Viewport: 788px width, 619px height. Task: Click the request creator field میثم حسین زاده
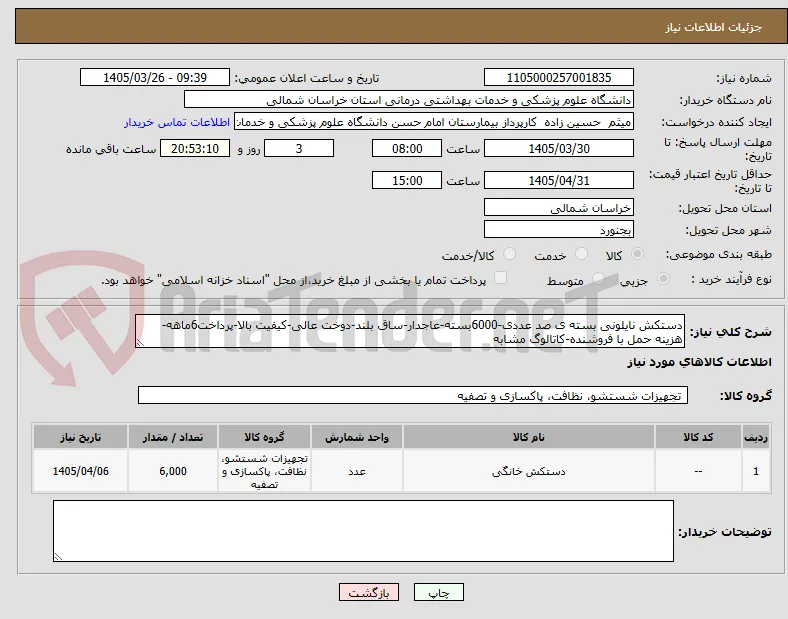[x=434, y=122]
